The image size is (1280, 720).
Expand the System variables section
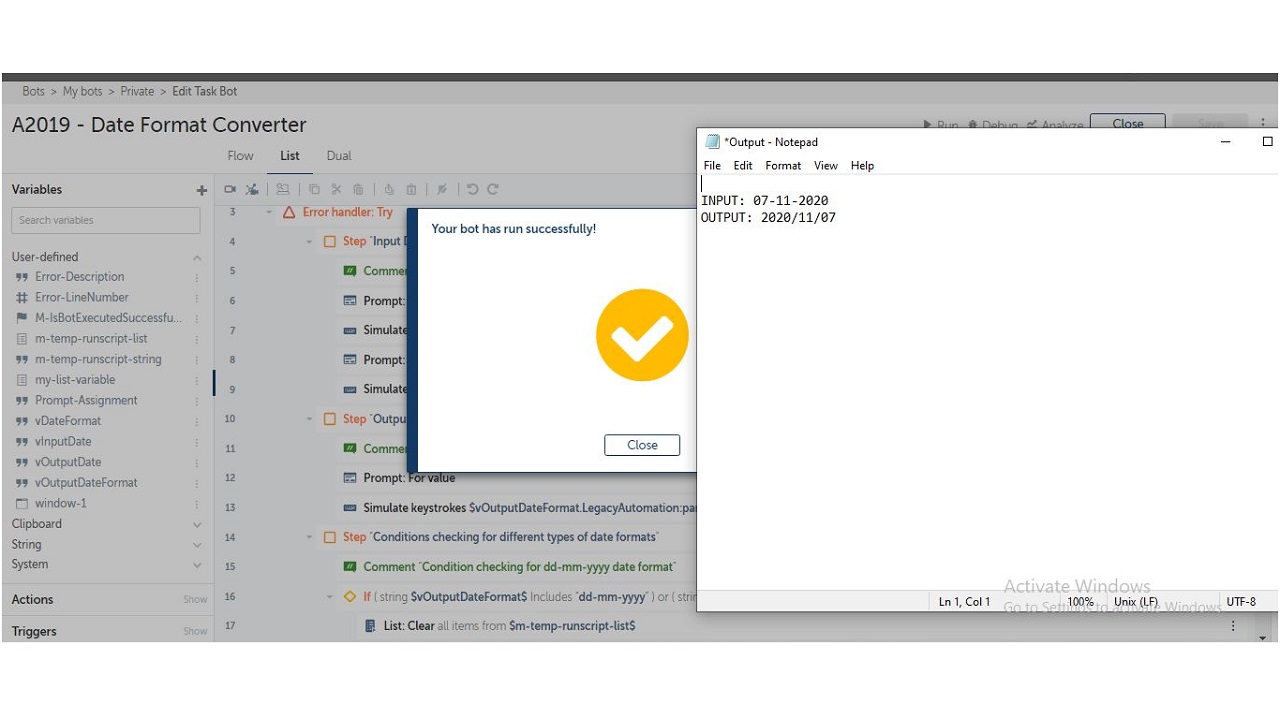197,565
